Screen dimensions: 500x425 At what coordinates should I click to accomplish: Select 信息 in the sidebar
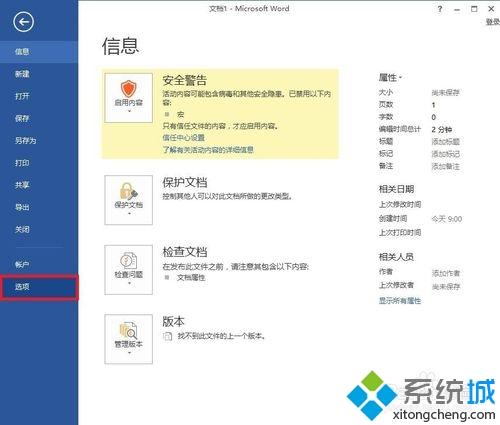pyautogui.click(x=39, y=52)
